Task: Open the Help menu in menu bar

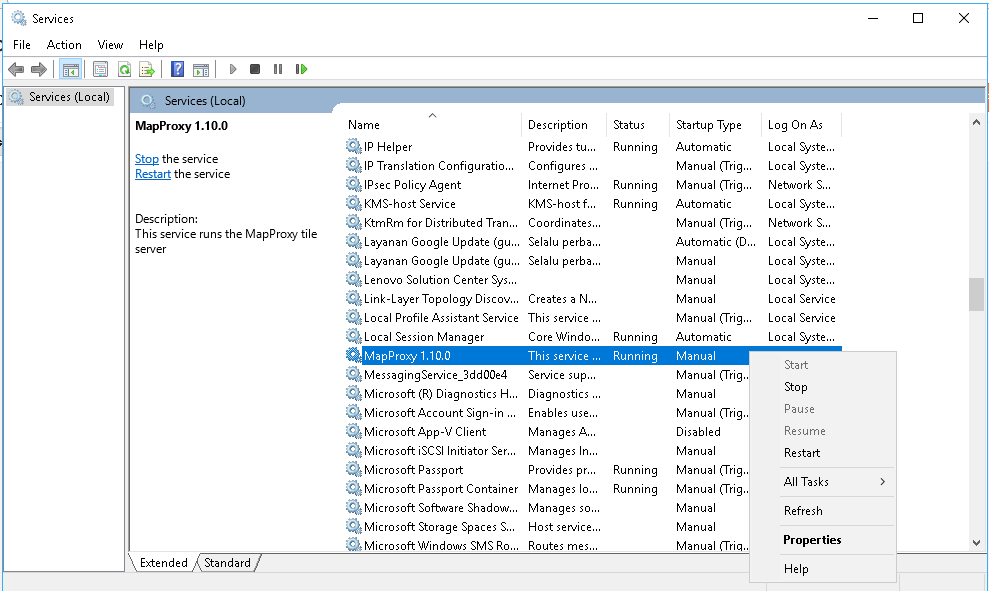Action: coord(151,45)
